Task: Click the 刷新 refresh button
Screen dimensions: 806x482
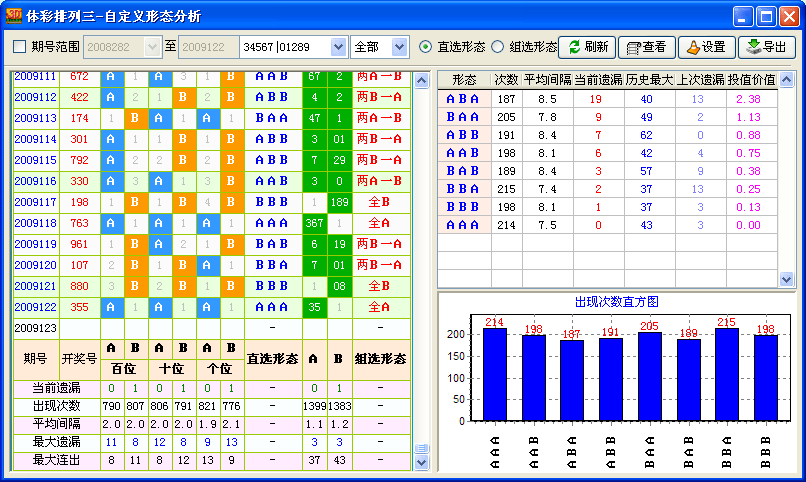Action: 586,47
